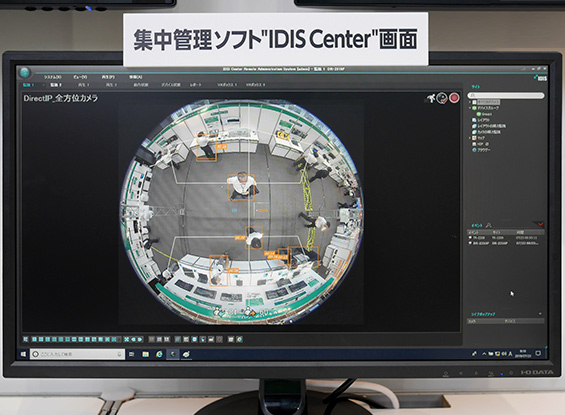Expand the highlighted top tree row arrow
This screenshot has width=565, height=415.
pyautogui.click(x=470, y=102)
